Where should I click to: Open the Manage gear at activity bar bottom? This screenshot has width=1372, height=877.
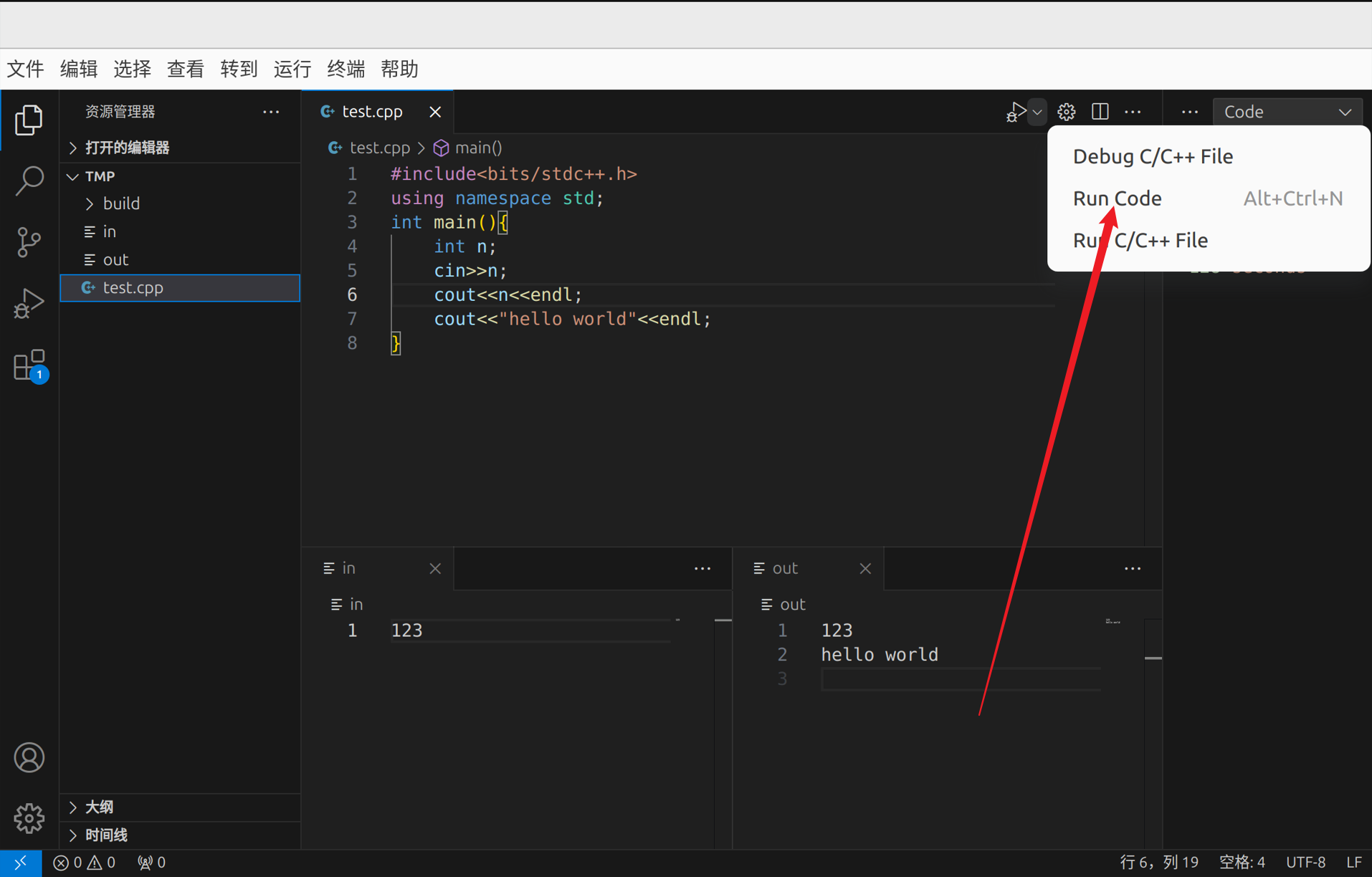[29, 818]
